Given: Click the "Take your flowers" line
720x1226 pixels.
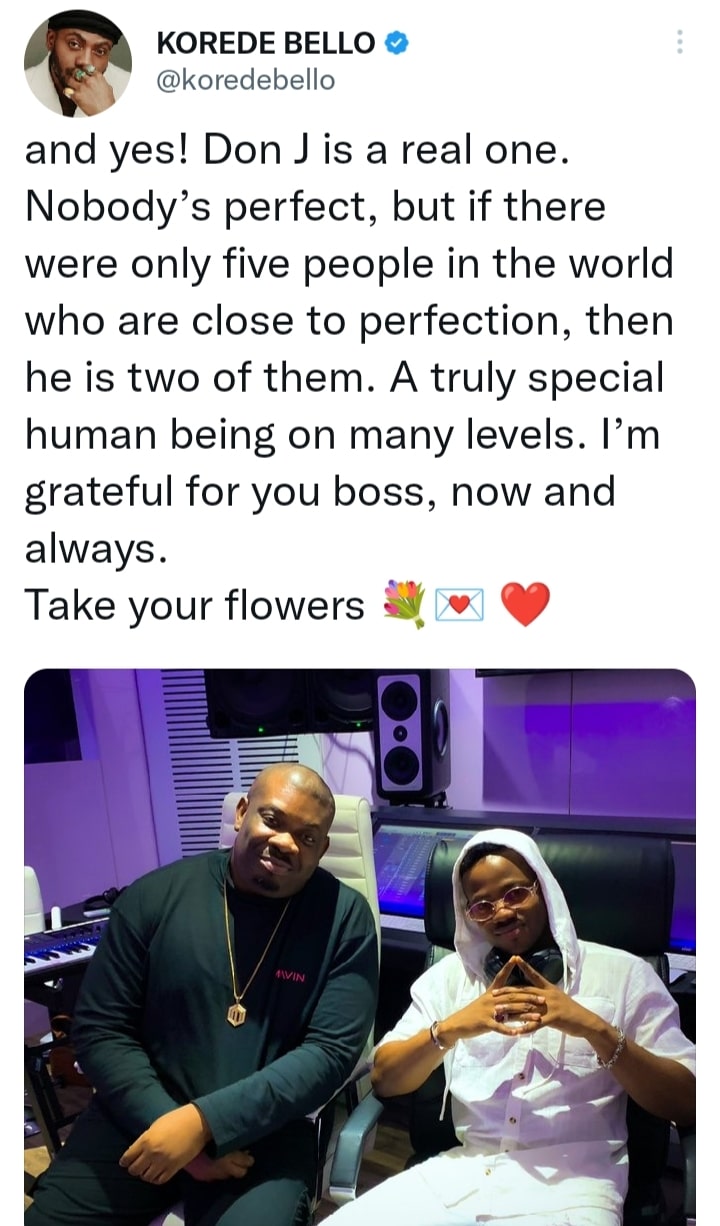Looking at the screenshot, I should click(x=194, y=605).
